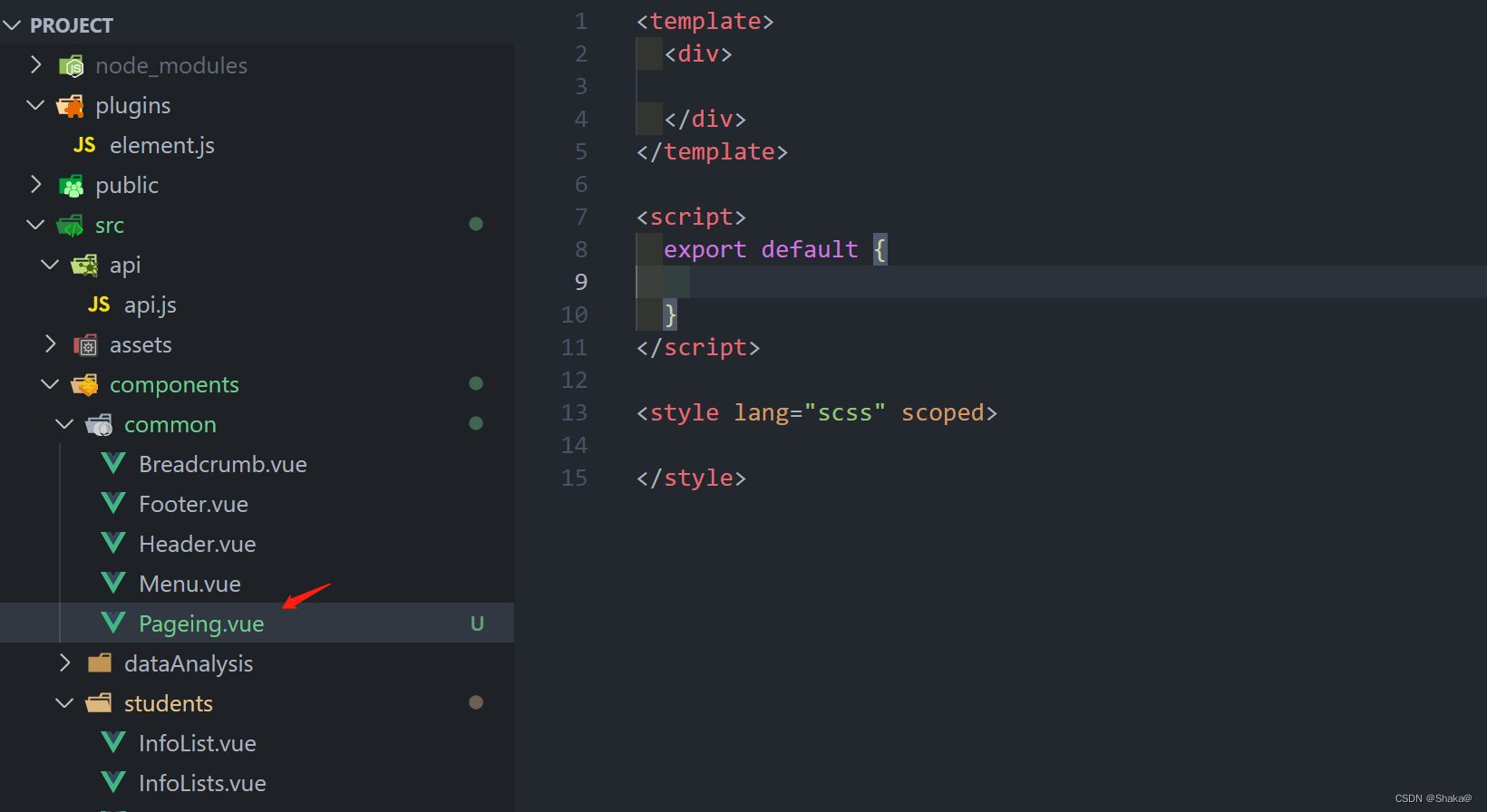Open Header.vue in the editor
This screenshot has width=1487, height=812.
pyautogui.click(x=198, y=544)
